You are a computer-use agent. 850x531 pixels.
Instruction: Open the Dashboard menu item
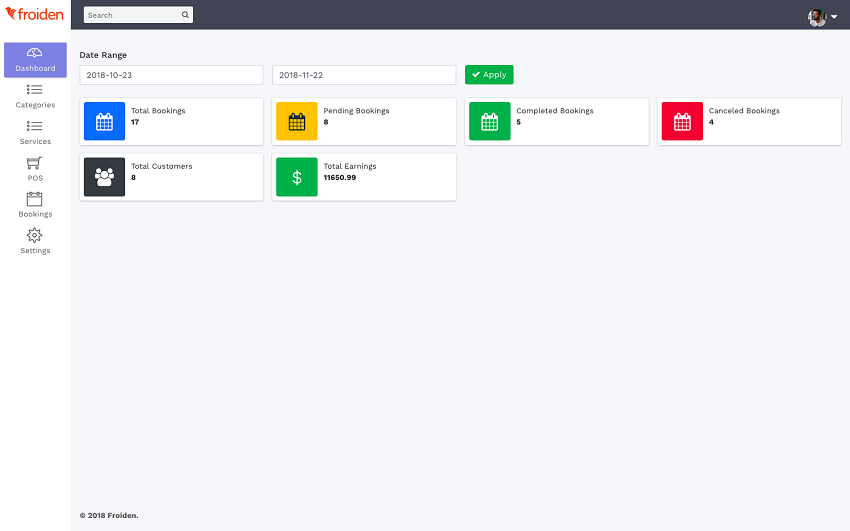[35, 60]
